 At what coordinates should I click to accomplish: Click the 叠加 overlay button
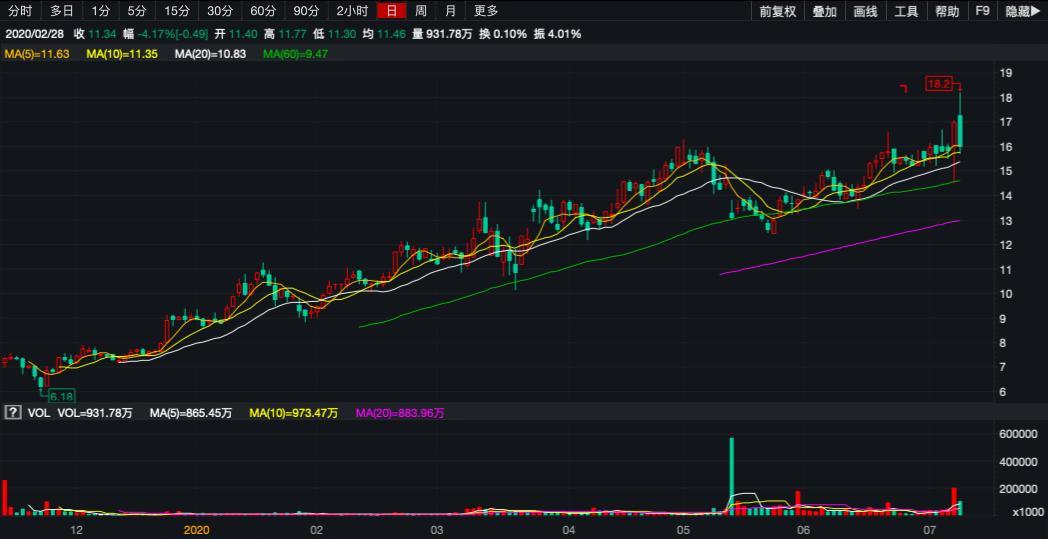click(824, 11)
